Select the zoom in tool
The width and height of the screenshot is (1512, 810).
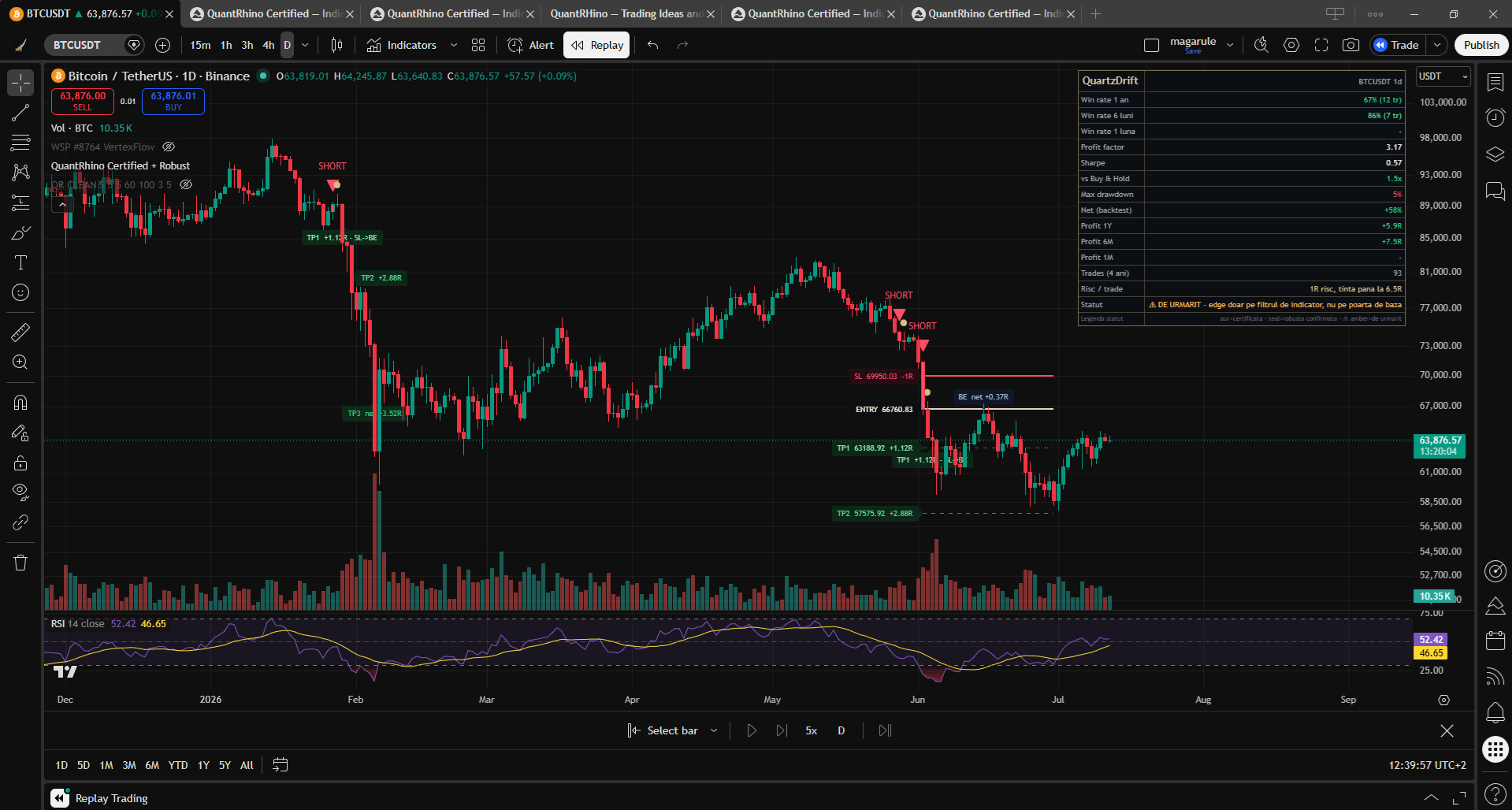click(20, 362)
